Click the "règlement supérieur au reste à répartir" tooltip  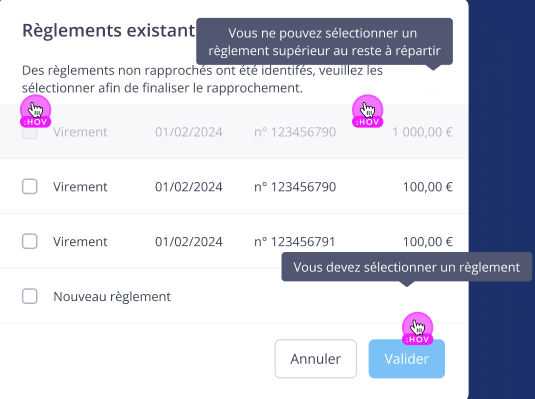(324, 42)
